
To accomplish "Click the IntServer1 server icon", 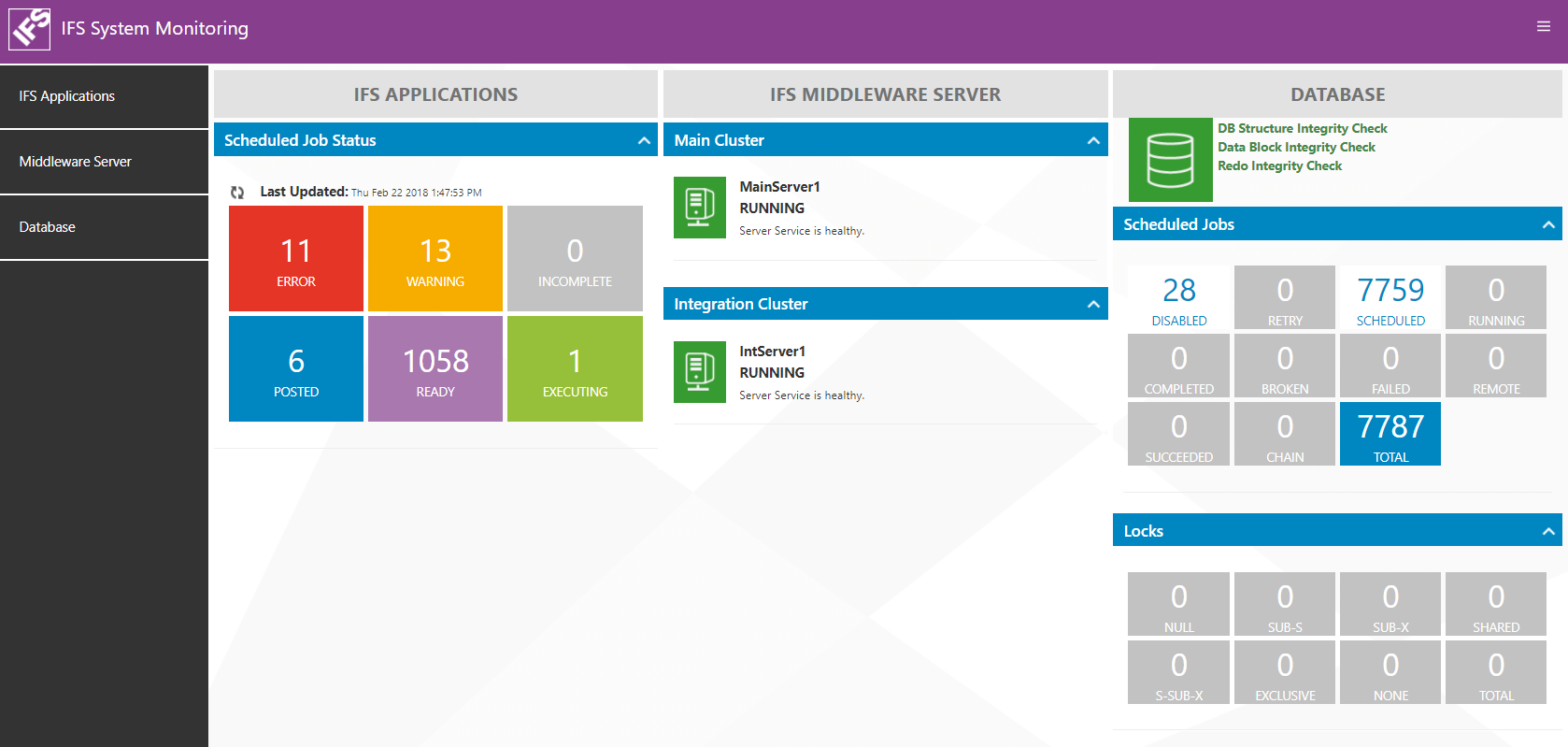I will pos(700,372).
